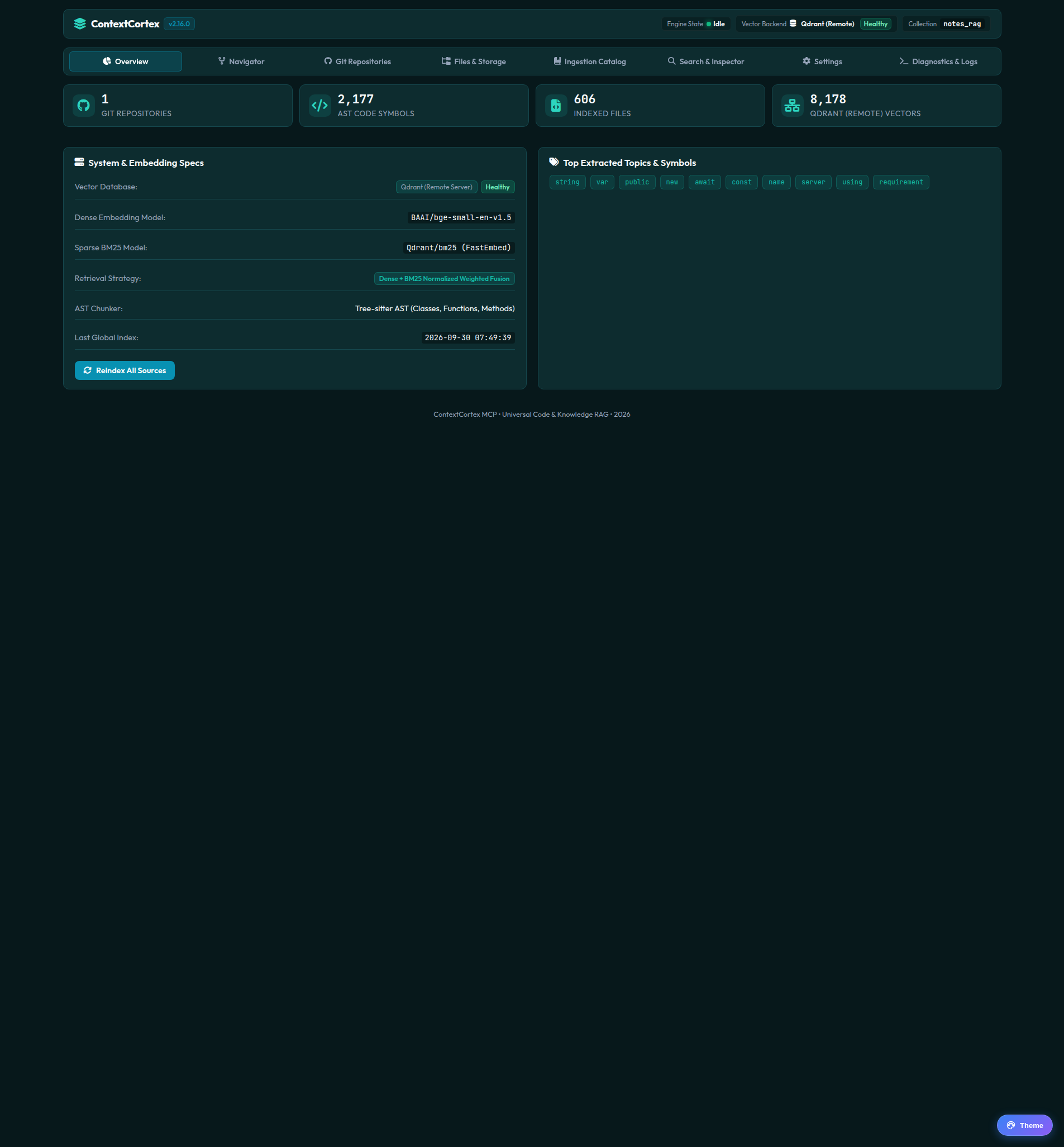Click the branch icon in the Navigator tab
This screenshot has height=1147, width=1064.
click(222, 61)
